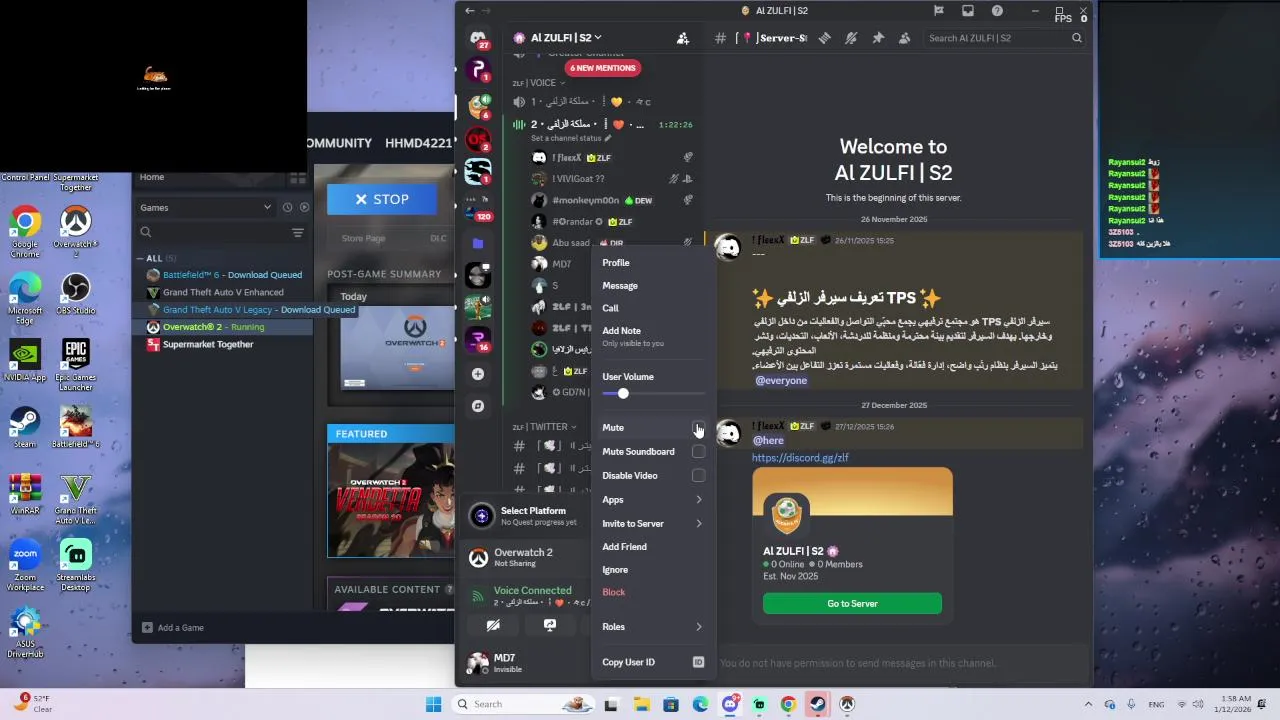Open File Explorer from taskbar
Screen dimensions: 1280x720
641,704
